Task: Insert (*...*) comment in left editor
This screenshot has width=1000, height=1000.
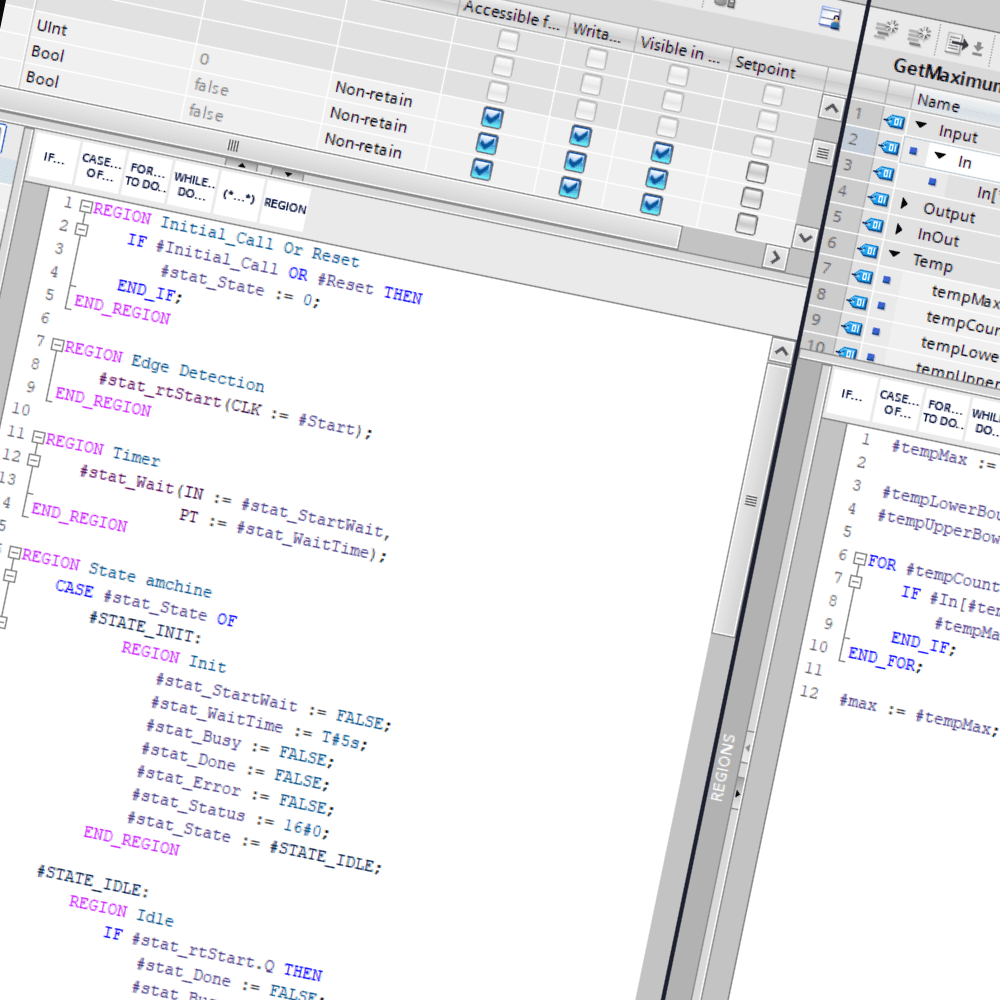Action: point(239,196)
